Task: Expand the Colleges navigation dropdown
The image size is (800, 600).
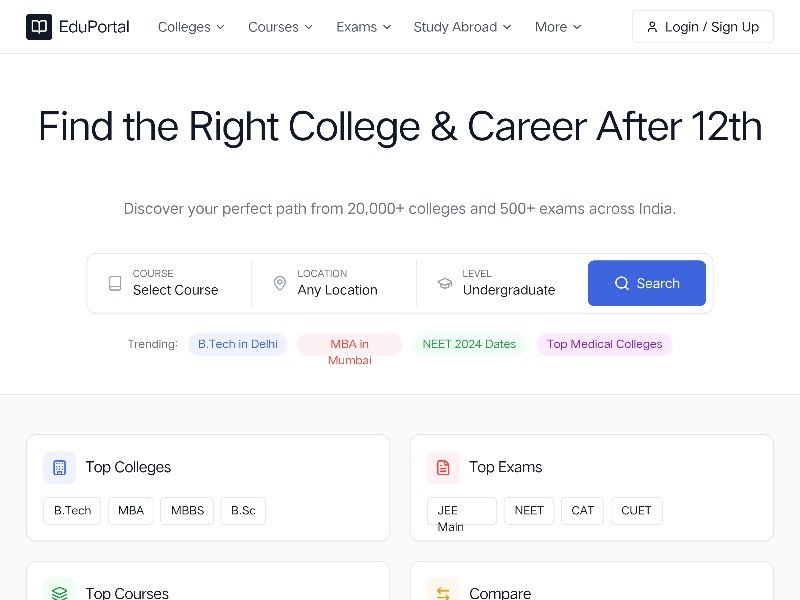Action: (191, 27)
